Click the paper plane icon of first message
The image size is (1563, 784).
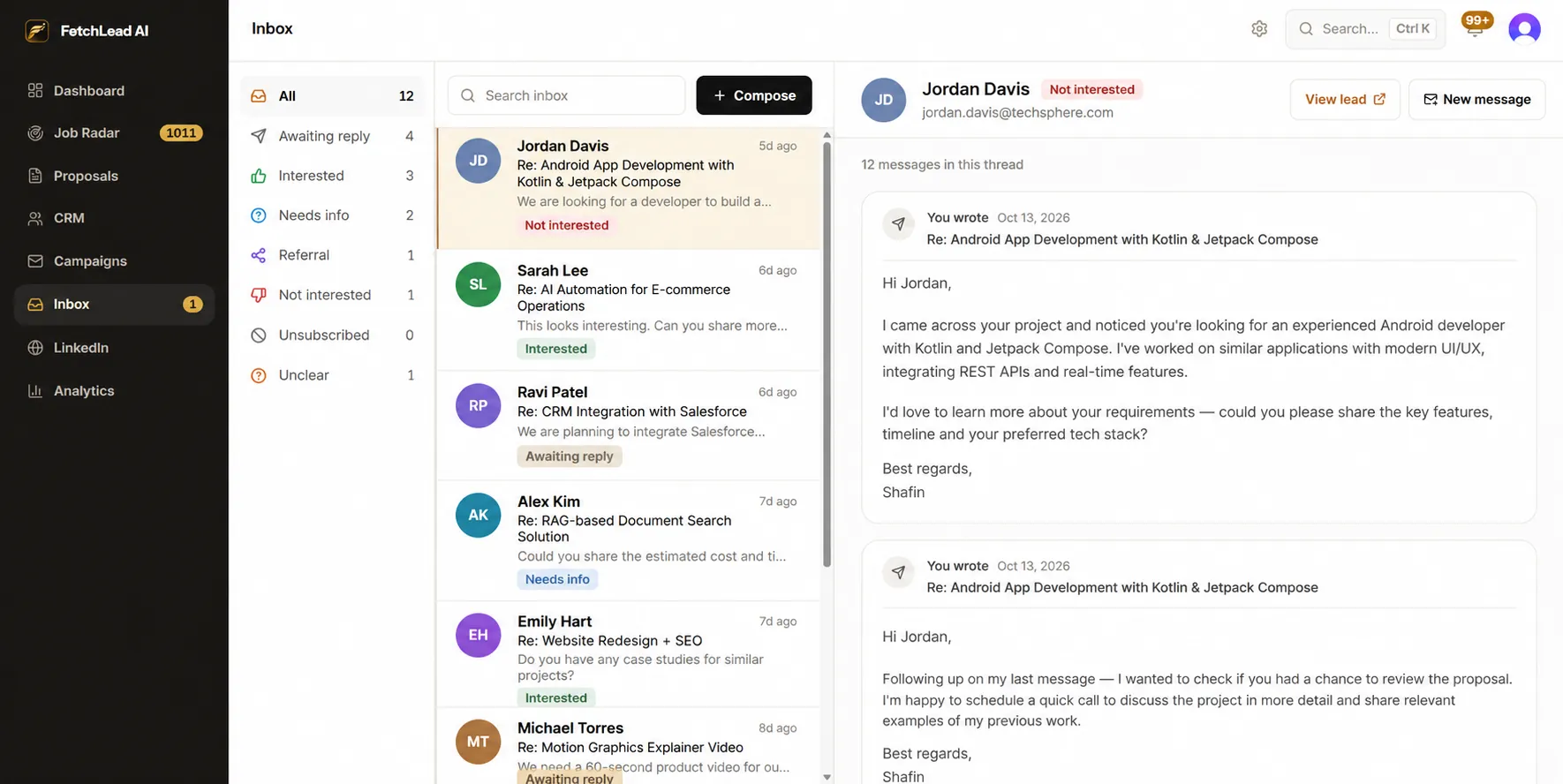[898, 224]
